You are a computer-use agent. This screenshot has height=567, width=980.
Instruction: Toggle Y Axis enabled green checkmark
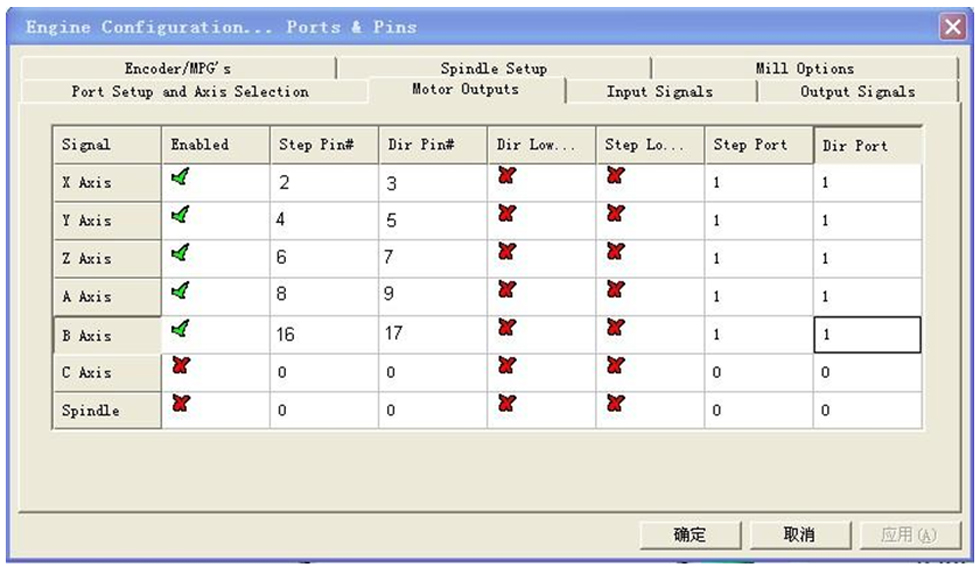[x=180, y=214]
